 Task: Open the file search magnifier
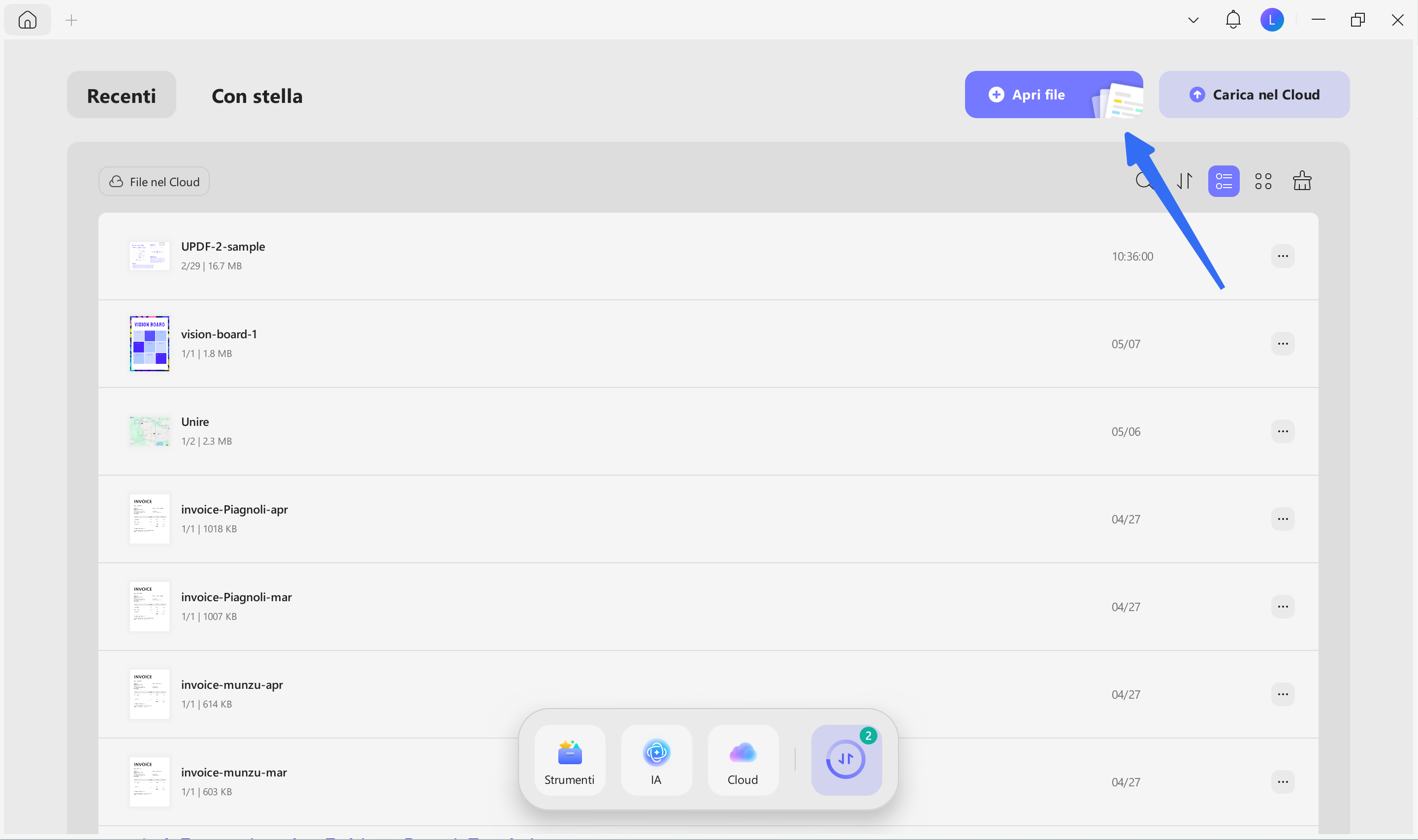[x=1144, y=181]
